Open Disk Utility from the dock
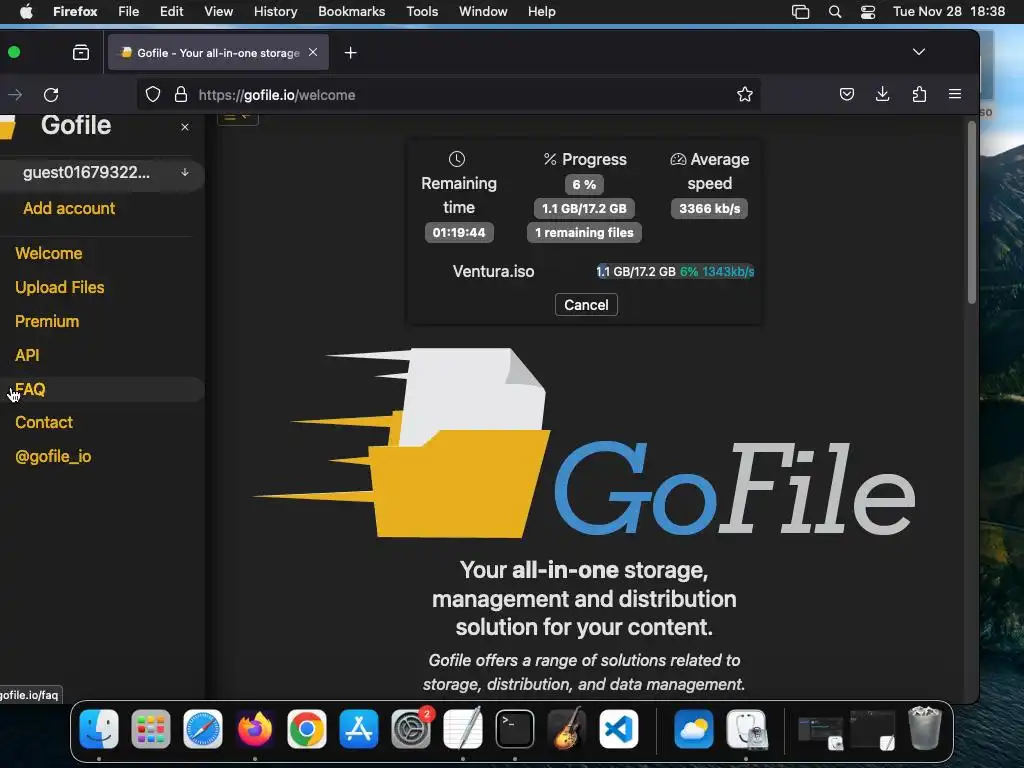The width and height of the screenshot is (1024, 768). [746, 729]
